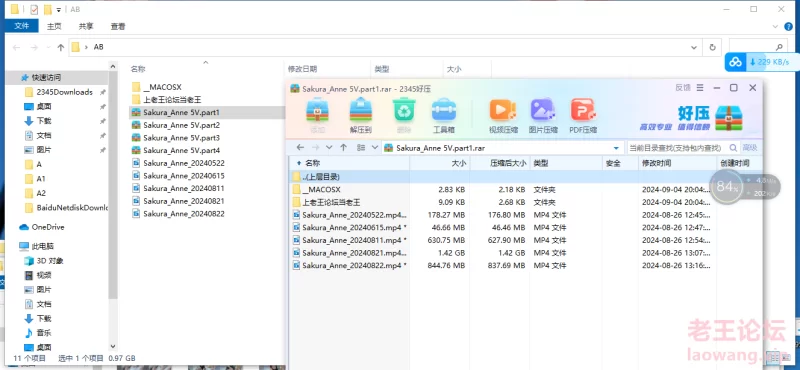Open the 文件 menu in Explorer
800x370 pixels.
click(x=22, y=26)
